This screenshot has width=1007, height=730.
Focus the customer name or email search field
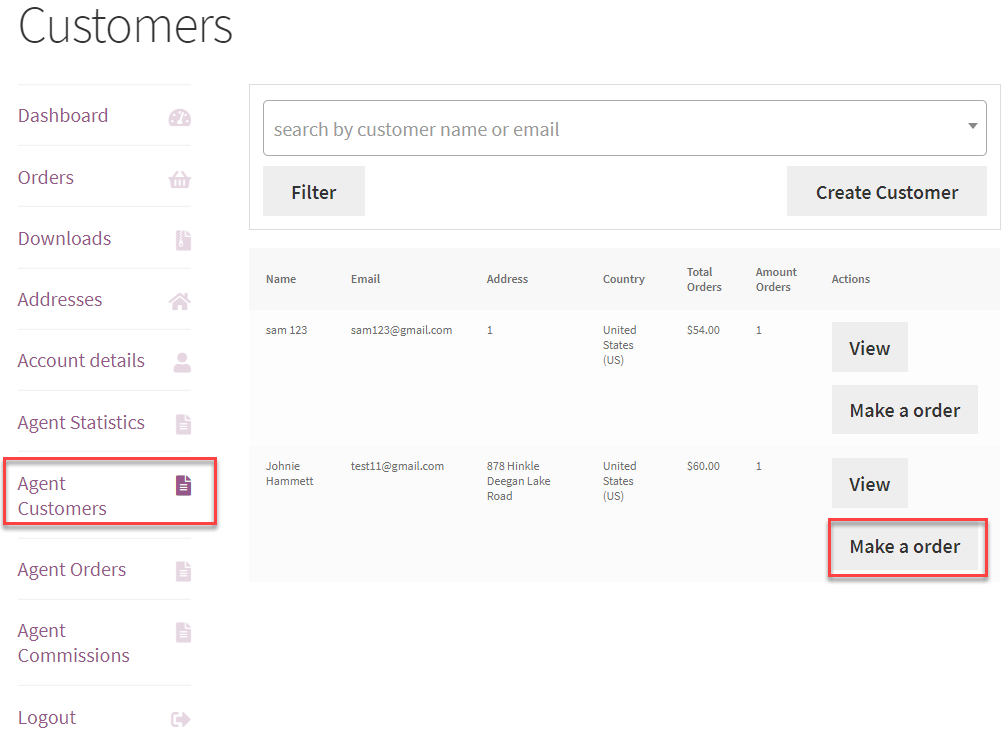click(610, 129)
